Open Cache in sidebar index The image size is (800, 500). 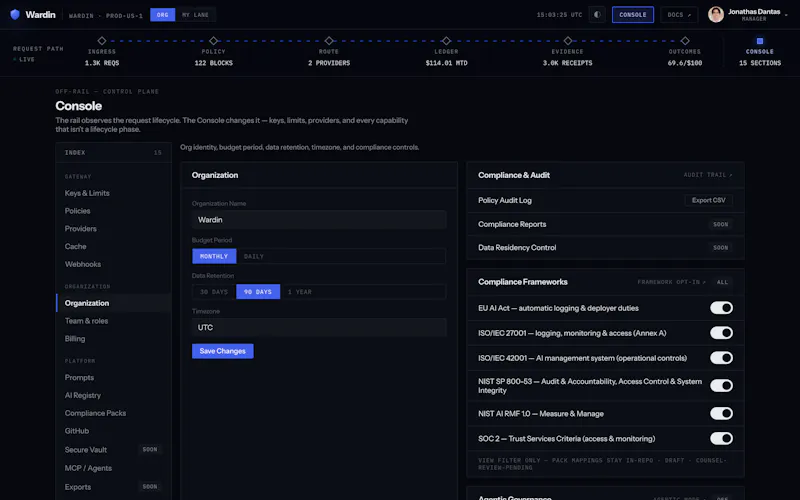(76, 246)
